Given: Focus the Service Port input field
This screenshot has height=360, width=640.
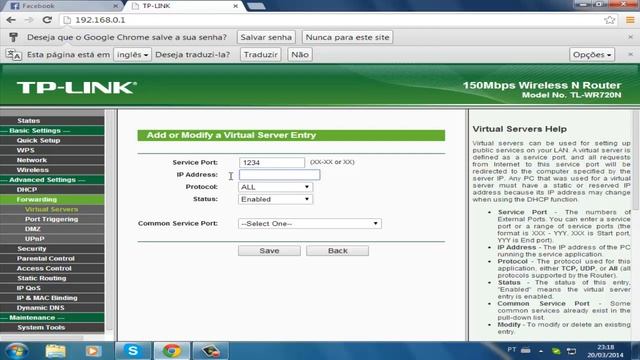Looking at the screenshot, I should pos(272,162).
